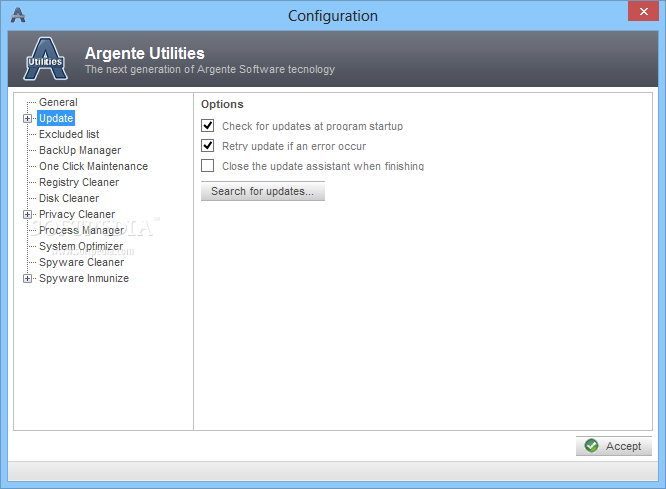Disable Check for updates at program startup
Image resolution: width=666 pixels, height=489 pixels.
pyautogui.click(x=207, y=126)
